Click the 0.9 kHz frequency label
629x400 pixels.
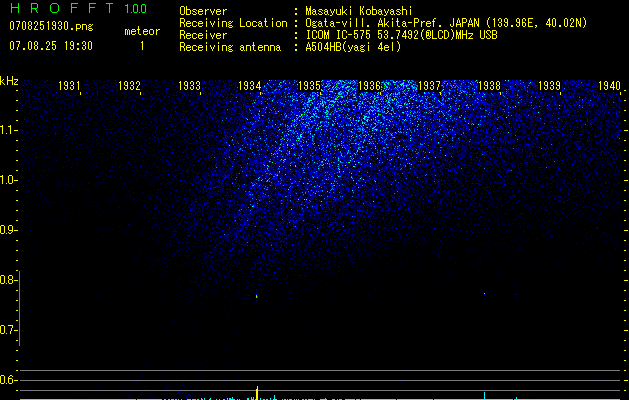tap(8, 230)
